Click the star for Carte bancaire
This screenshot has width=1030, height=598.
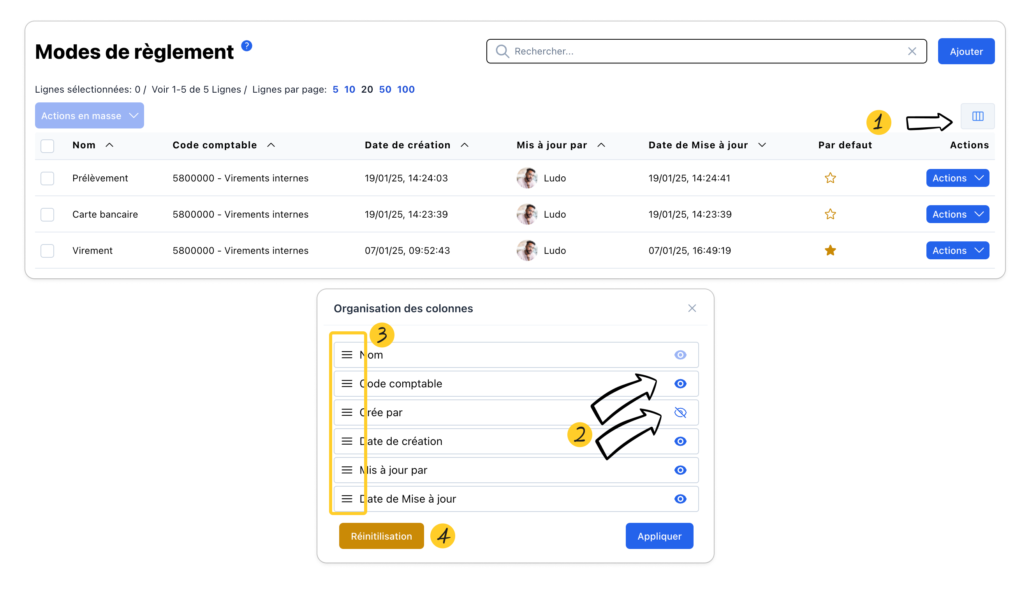[x=830, y=214]
